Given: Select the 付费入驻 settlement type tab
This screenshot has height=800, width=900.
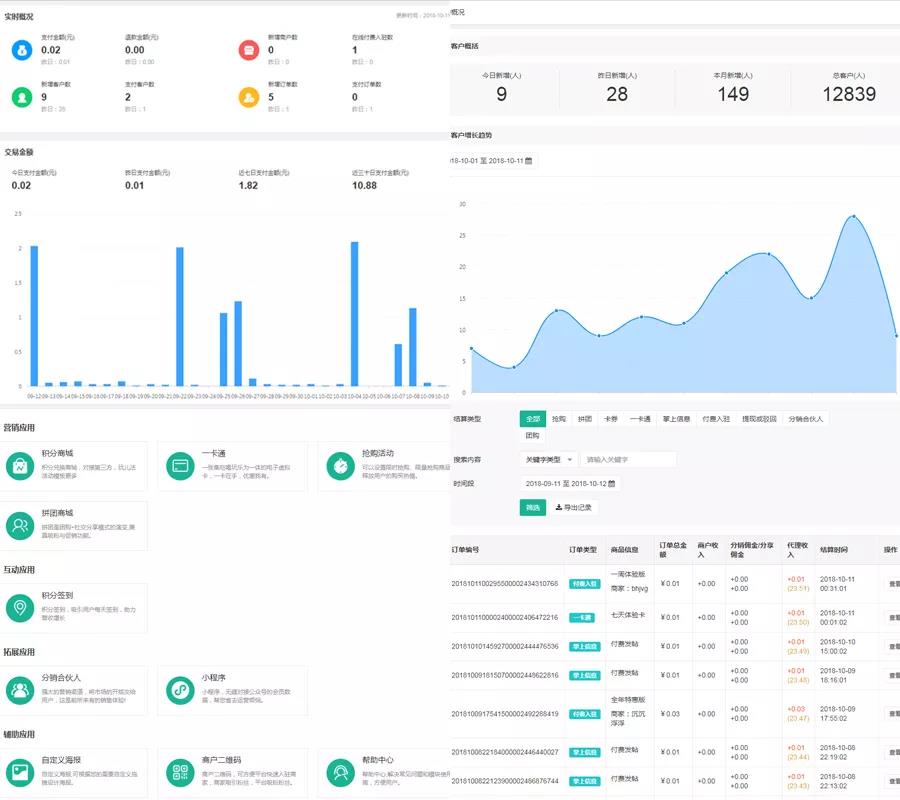Looking at the screenshot, I should click(x=716, y=419).
